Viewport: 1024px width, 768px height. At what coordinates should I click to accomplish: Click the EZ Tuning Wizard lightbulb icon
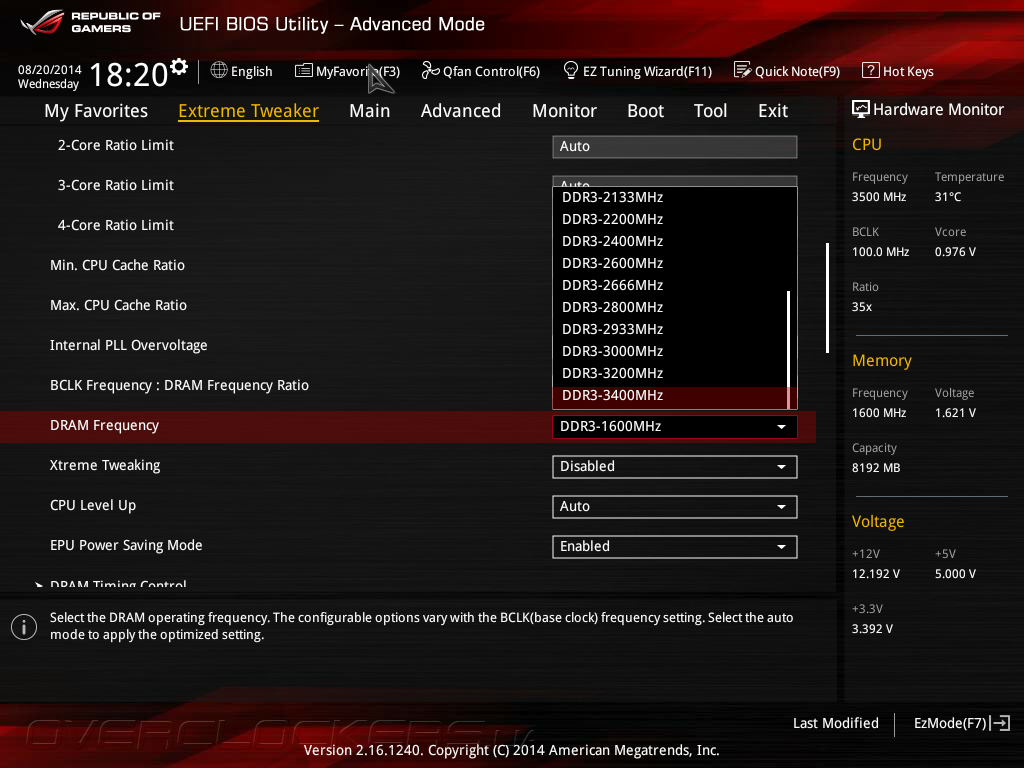(x=571, y=70)
